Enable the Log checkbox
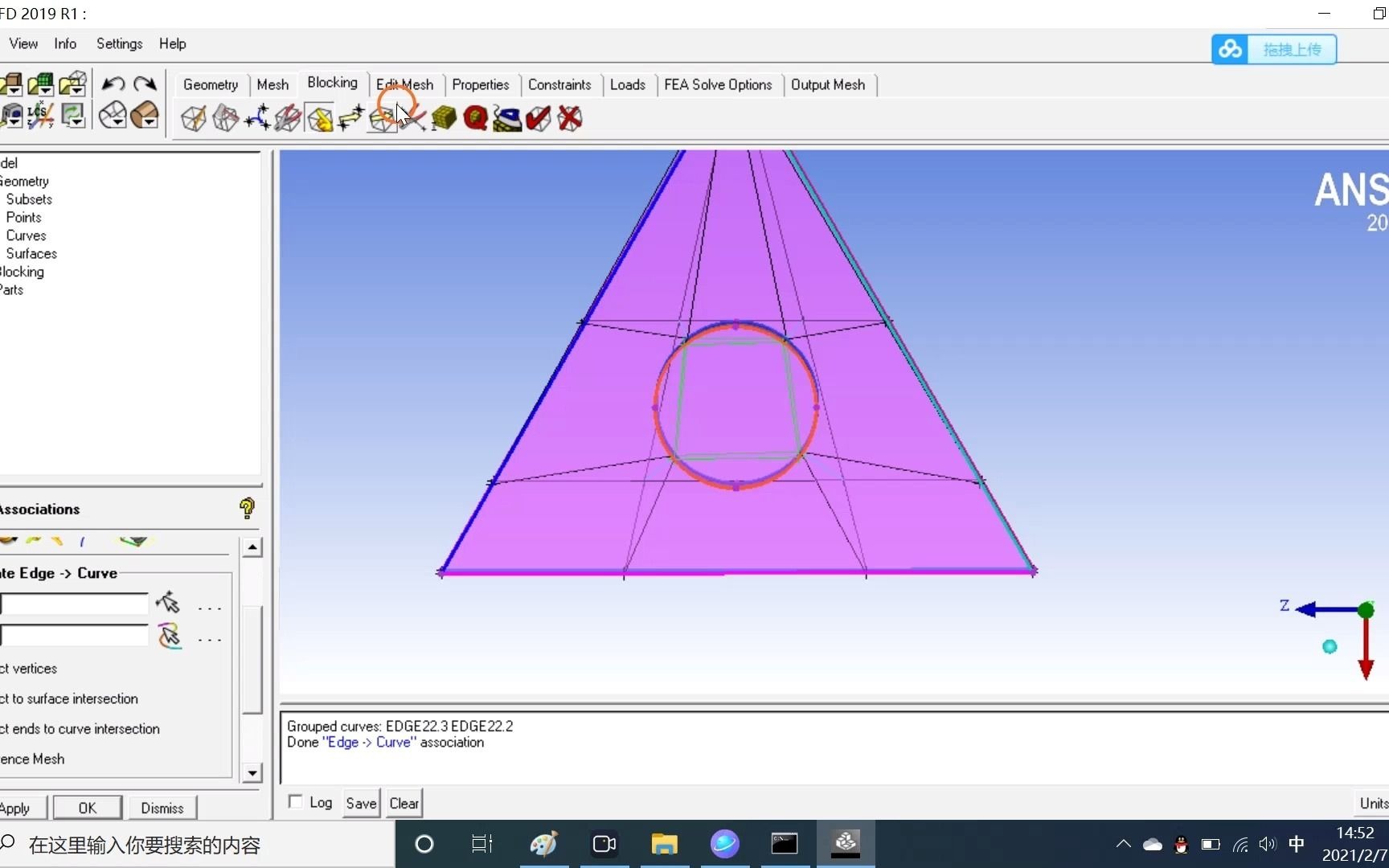 pos(296,802)
